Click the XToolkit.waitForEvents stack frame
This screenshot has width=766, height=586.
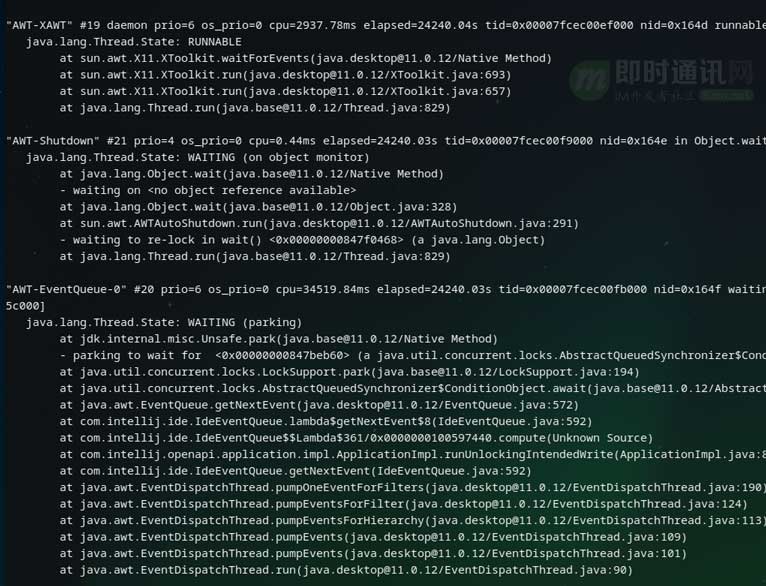click(x=306, y=58)
